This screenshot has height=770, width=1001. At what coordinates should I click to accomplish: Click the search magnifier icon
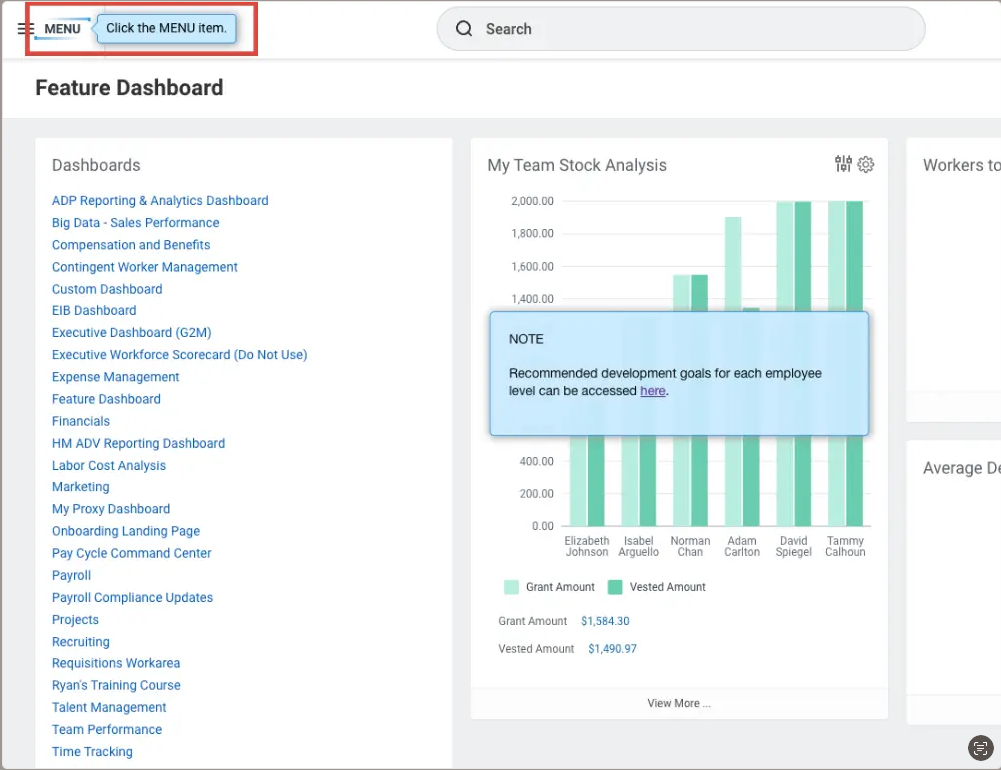pos(464,29)
